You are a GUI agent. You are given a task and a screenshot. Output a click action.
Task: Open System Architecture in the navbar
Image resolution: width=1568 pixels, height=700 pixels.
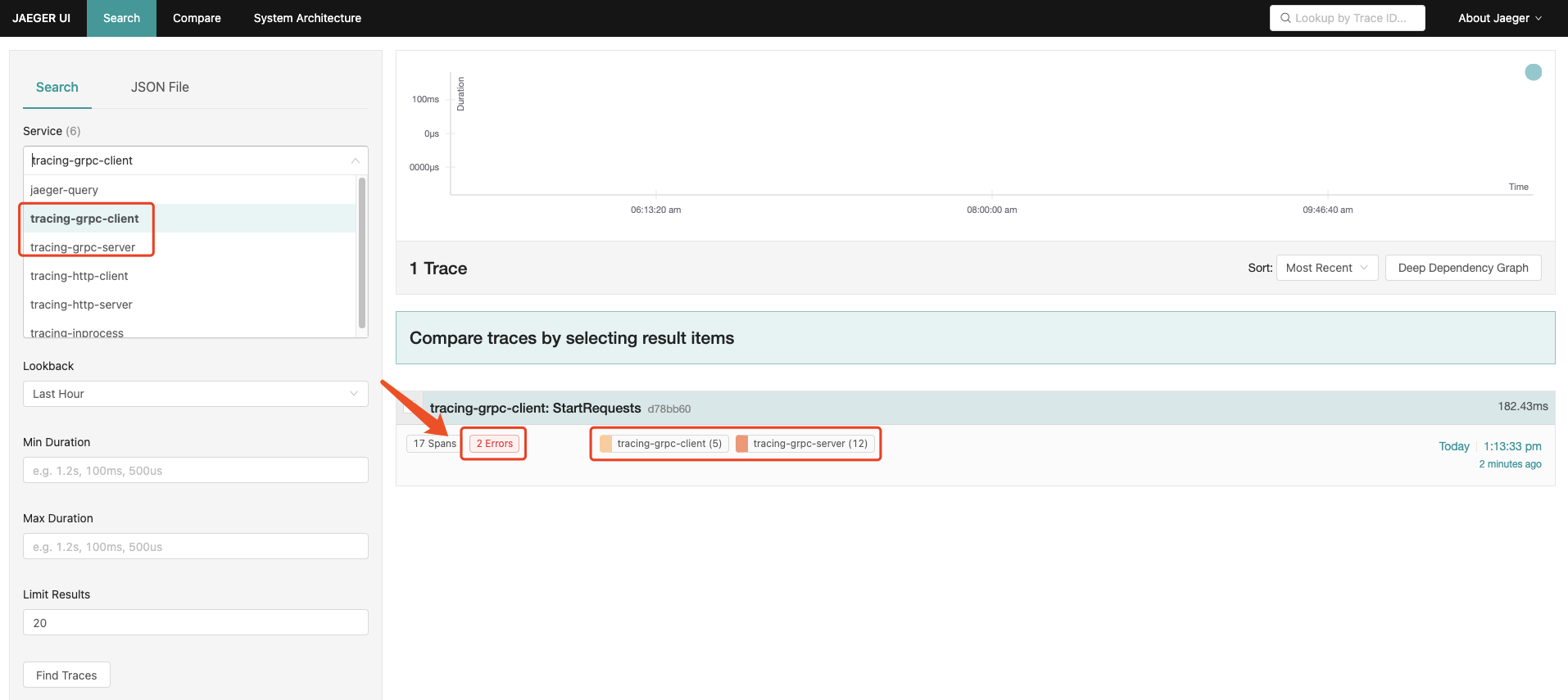[307, 18]
